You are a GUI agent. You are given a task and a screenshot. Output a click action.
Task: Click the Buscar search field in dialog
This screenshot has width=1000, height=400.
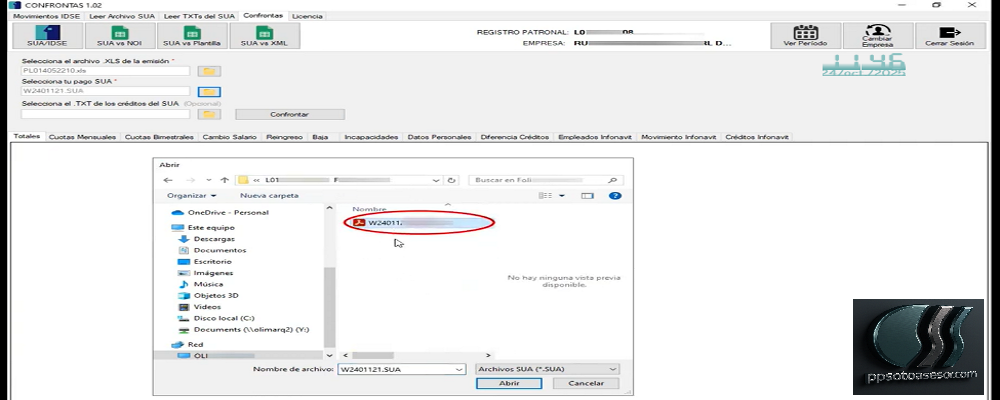pos(540,180)
